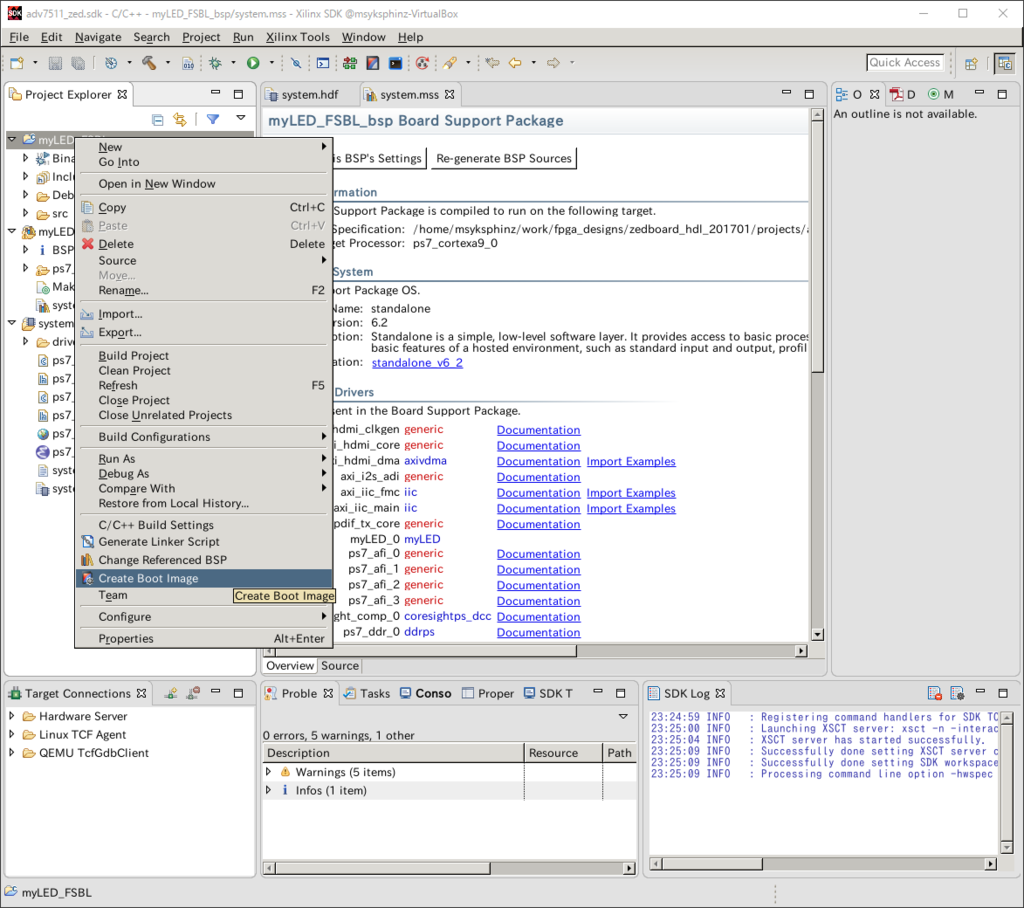Open Project Explorer View Menu triangle
Screen dimensions: 1024x908
coord(241,118)
